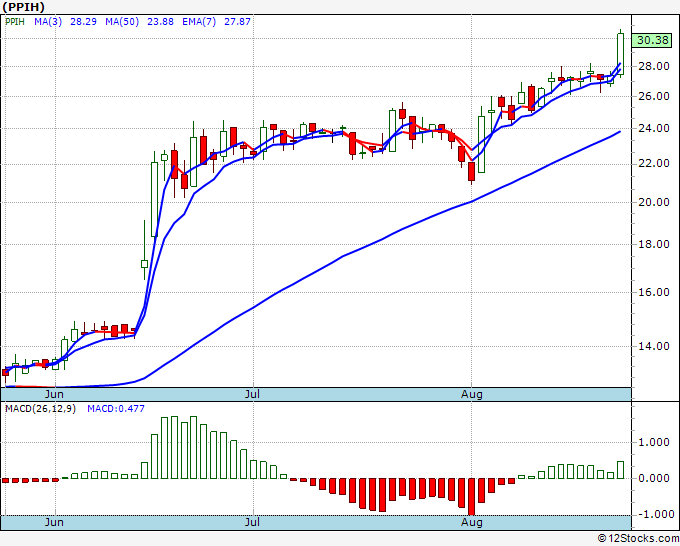
Task: Click the 0.000 MACD axis label
Action: (x=654, y=478)
